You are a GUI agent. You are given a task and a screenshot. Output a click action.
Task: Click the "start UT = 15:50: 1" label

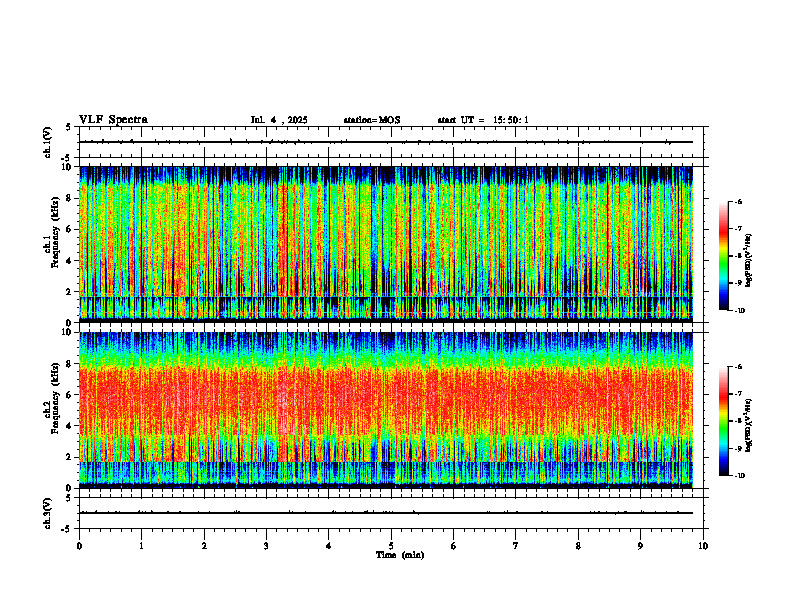click(x=483, y=120)
